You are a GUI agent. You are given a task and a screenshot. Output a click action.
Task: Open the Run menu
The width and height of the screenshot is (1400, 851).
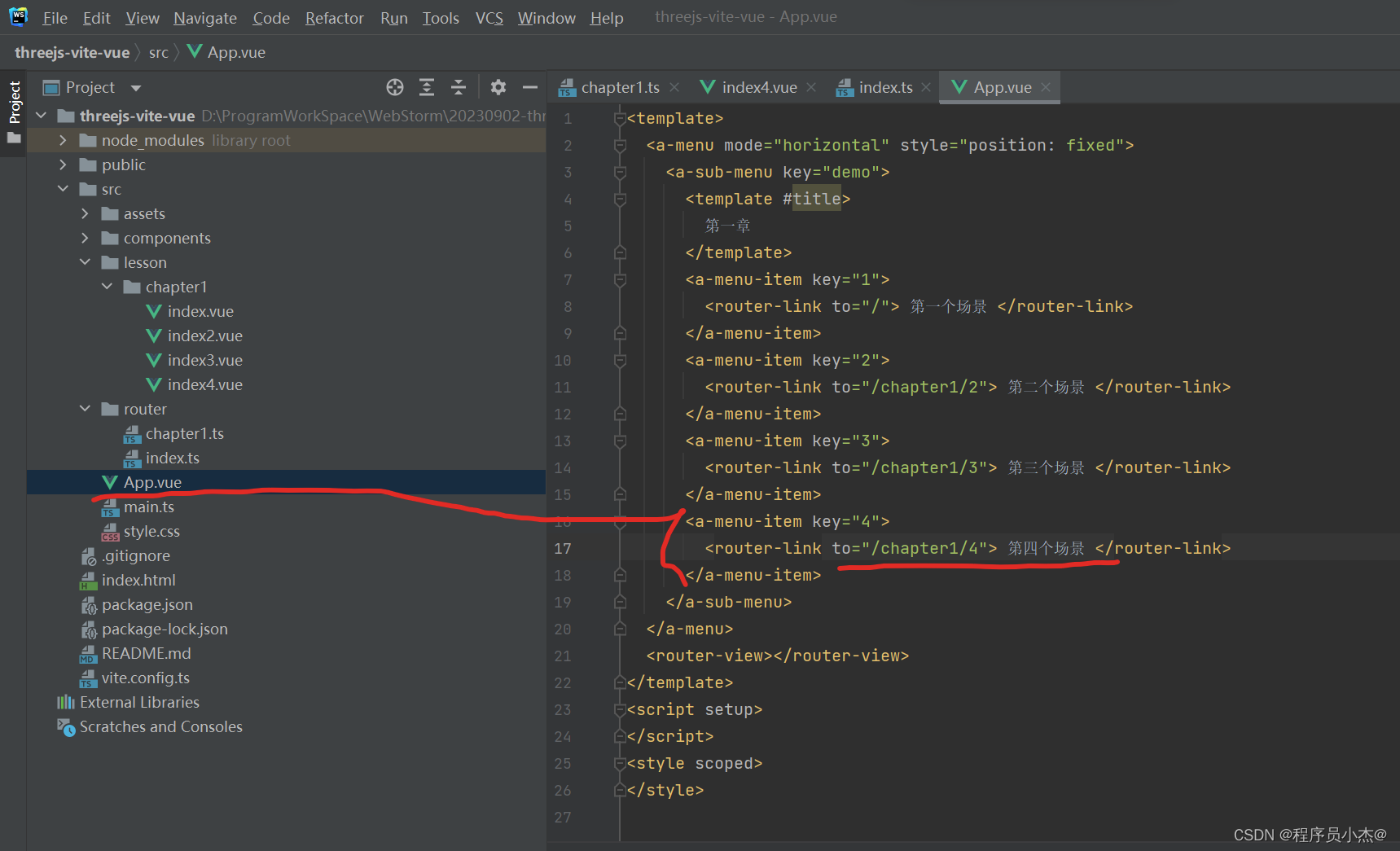click(x=394, y=18)
